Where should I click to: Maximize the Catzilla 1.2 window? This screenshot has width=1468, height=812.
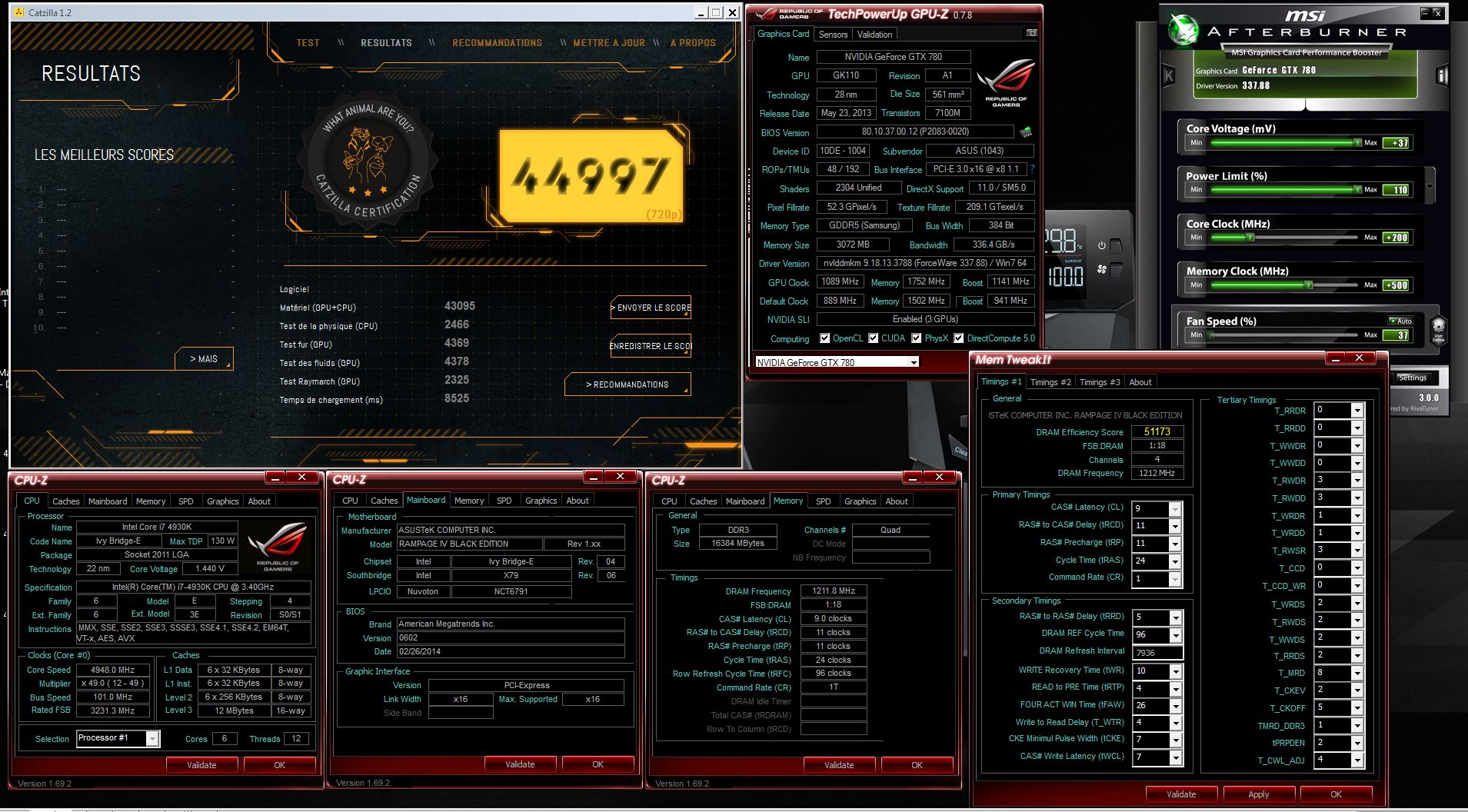pos(716,12)
